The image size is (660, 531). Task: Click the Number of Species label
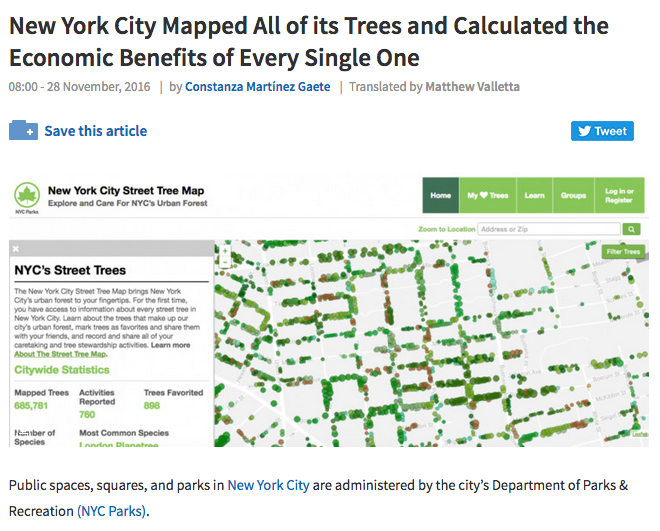(35, 437)
